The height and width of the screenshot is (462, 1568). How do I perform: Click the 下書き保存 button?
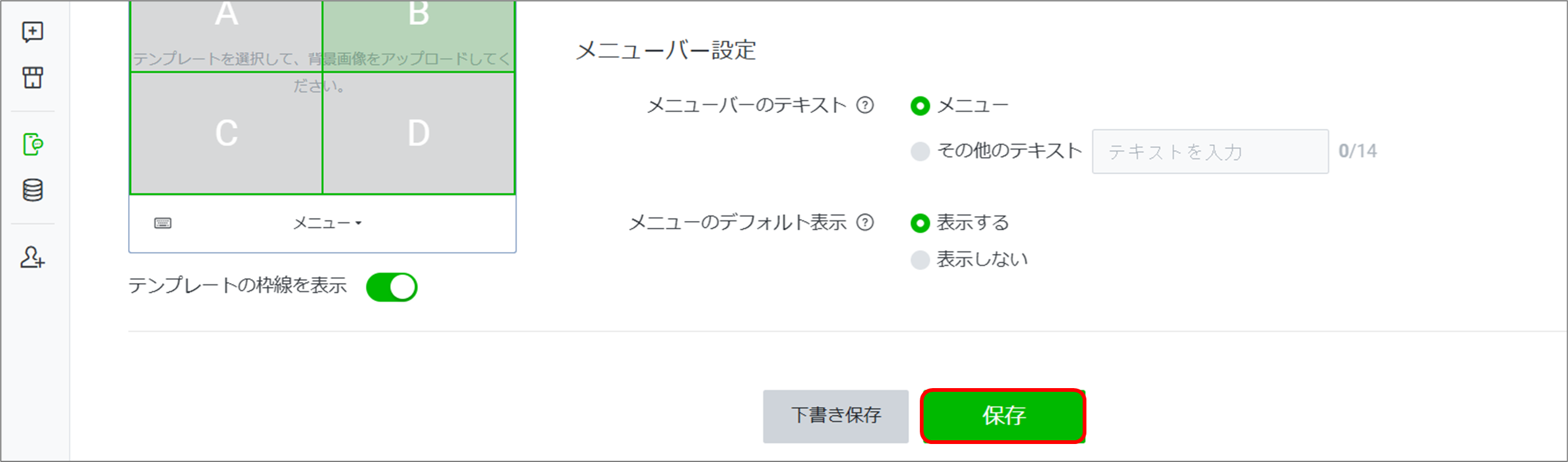pyautogui.click(x=836, y=416)
